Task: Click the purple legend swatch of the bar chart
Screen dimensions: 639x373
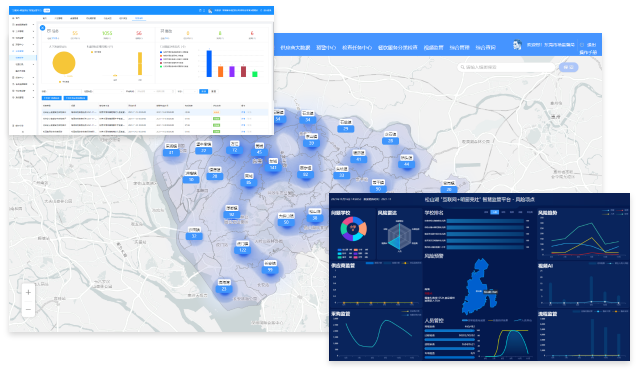Action: click(161, 59)
